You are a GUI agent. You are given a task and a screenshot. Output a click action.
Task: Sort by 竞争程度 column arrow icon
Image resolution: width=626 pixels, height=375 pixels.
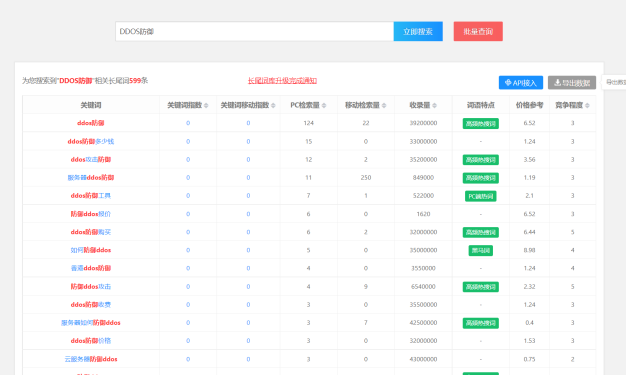(x=587, y=105)
